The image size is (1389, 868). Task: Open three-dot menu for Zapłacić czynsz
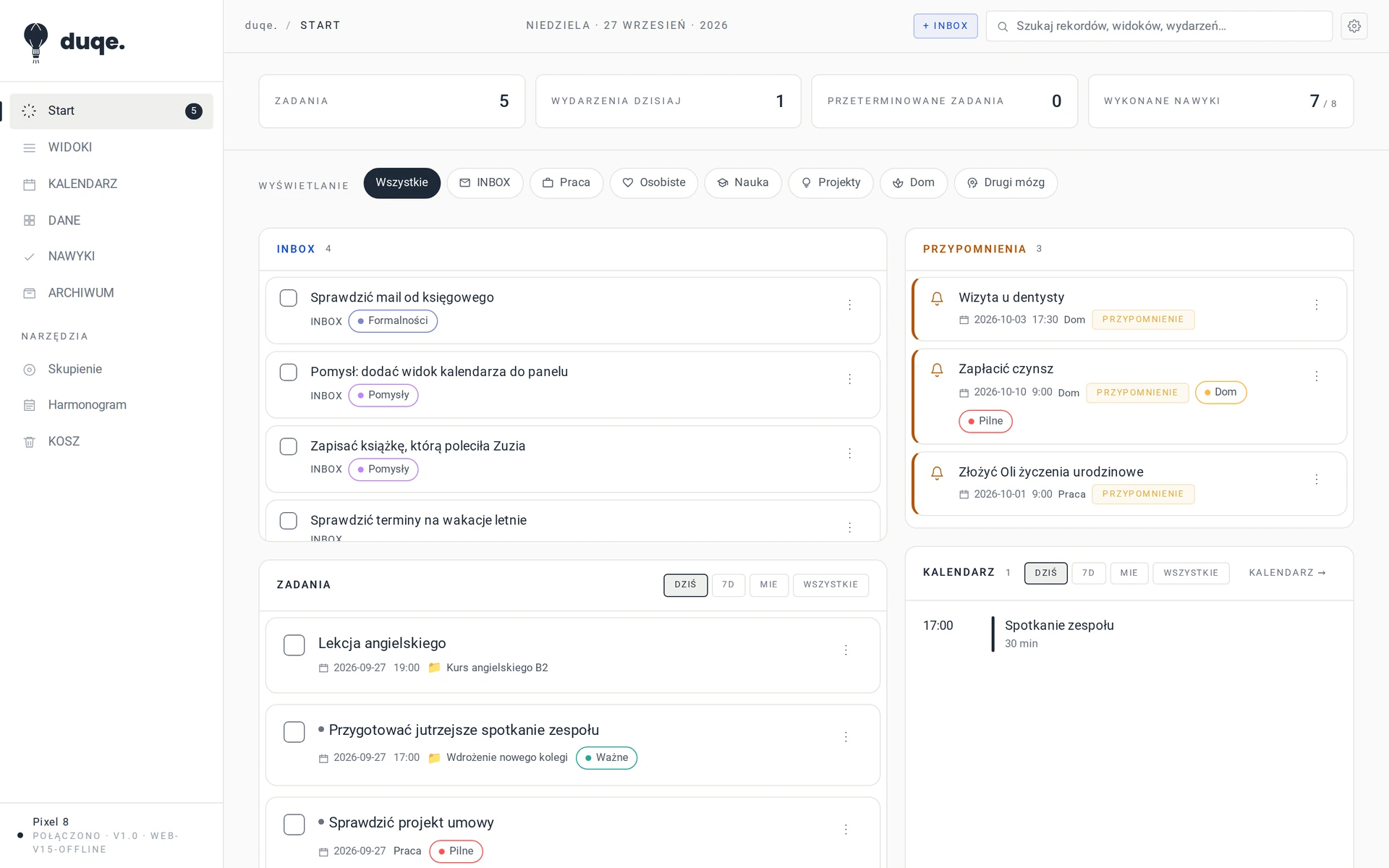[x=1317, y=376]
